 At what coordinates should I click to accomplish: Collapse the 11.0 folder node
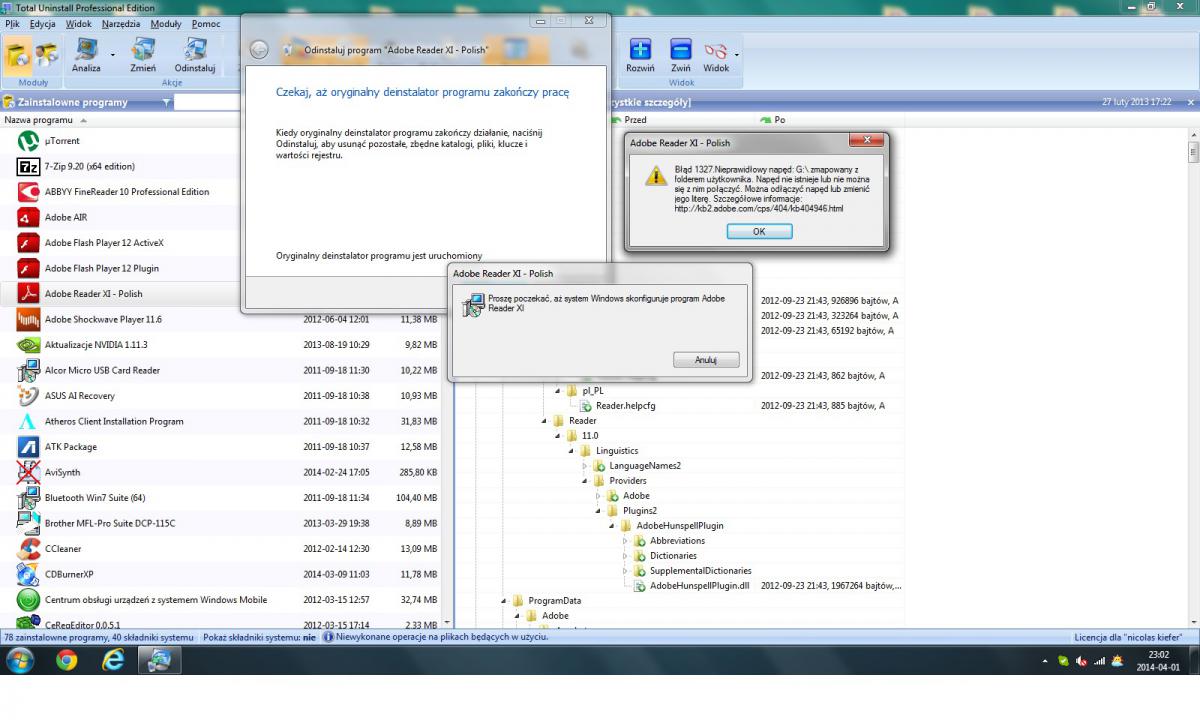pos(558,436)
